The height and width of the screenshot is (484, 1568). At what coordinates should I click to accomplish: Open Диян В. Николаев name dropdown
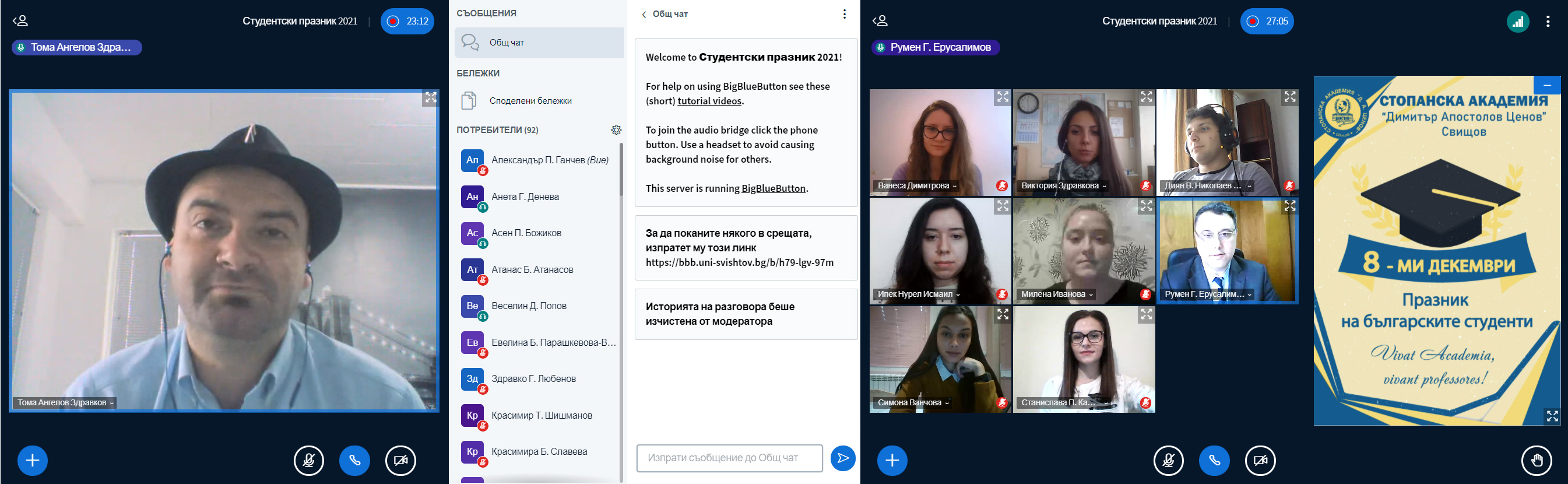(x=1208, y=185)
